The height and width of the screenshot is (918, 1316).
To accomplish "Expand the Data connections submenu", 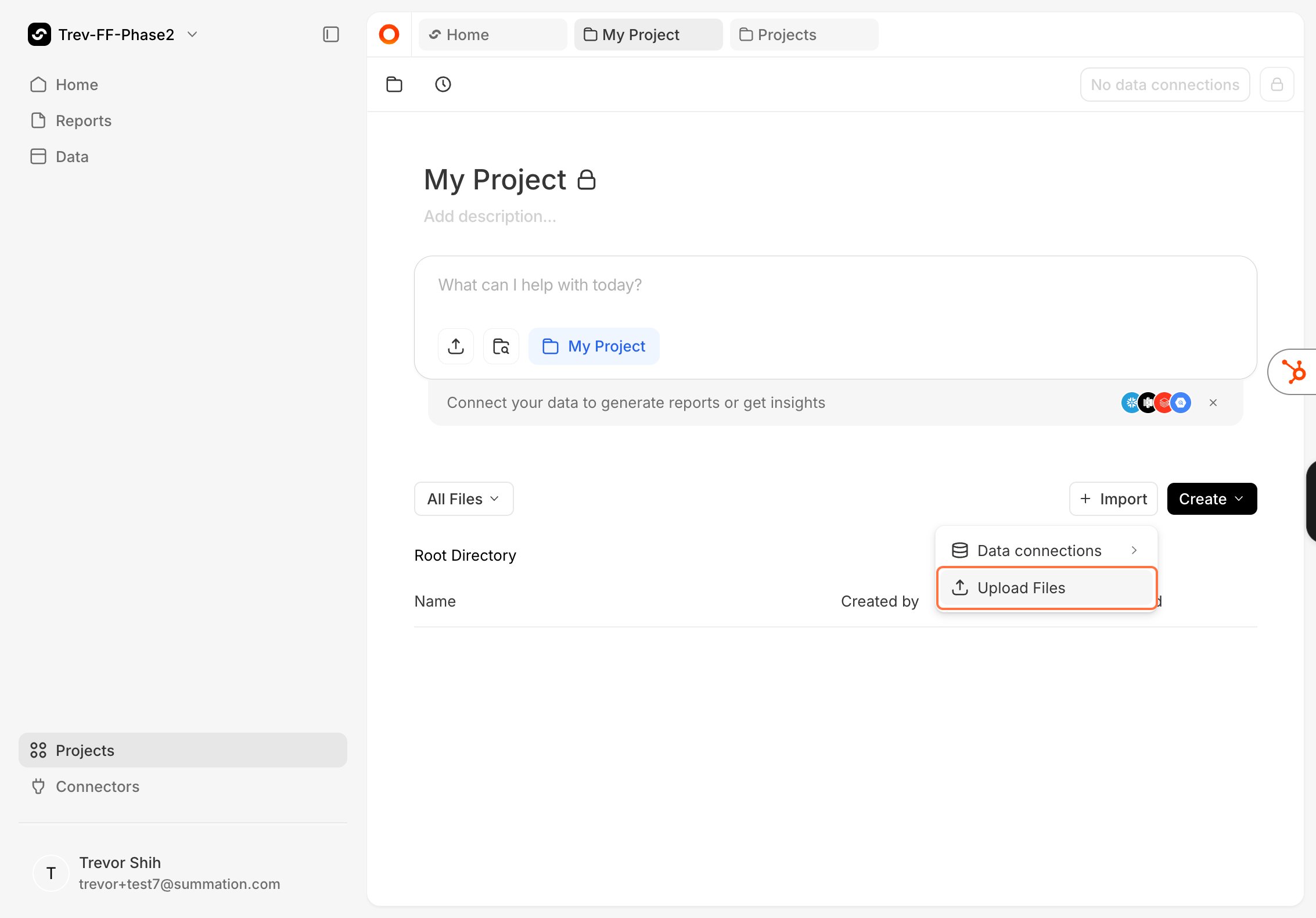I will (1047, 550).
